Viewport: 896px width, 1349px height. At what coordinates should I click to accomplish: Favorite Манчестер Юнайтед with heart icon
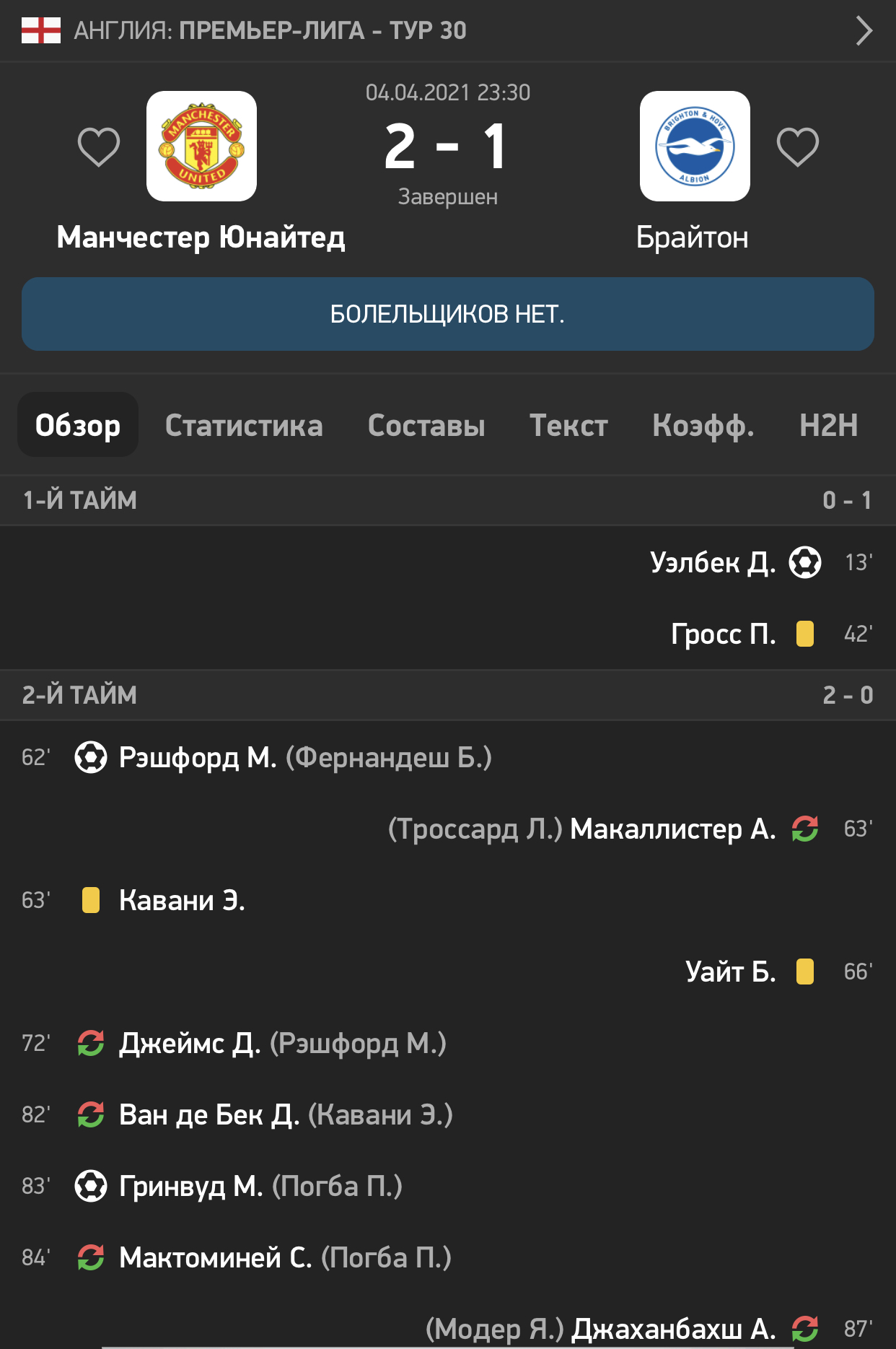tap(99, 147)
